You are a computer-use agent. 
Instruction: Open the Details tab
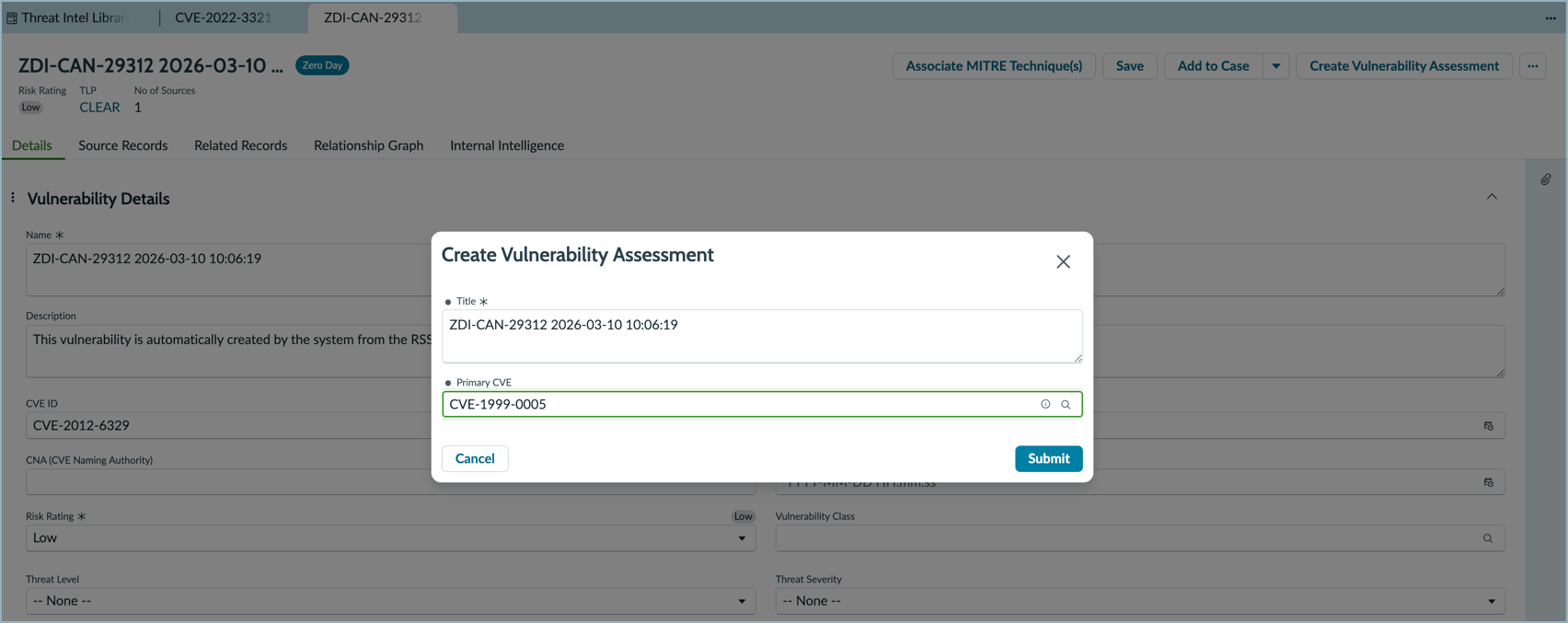[x=32, y=145]
